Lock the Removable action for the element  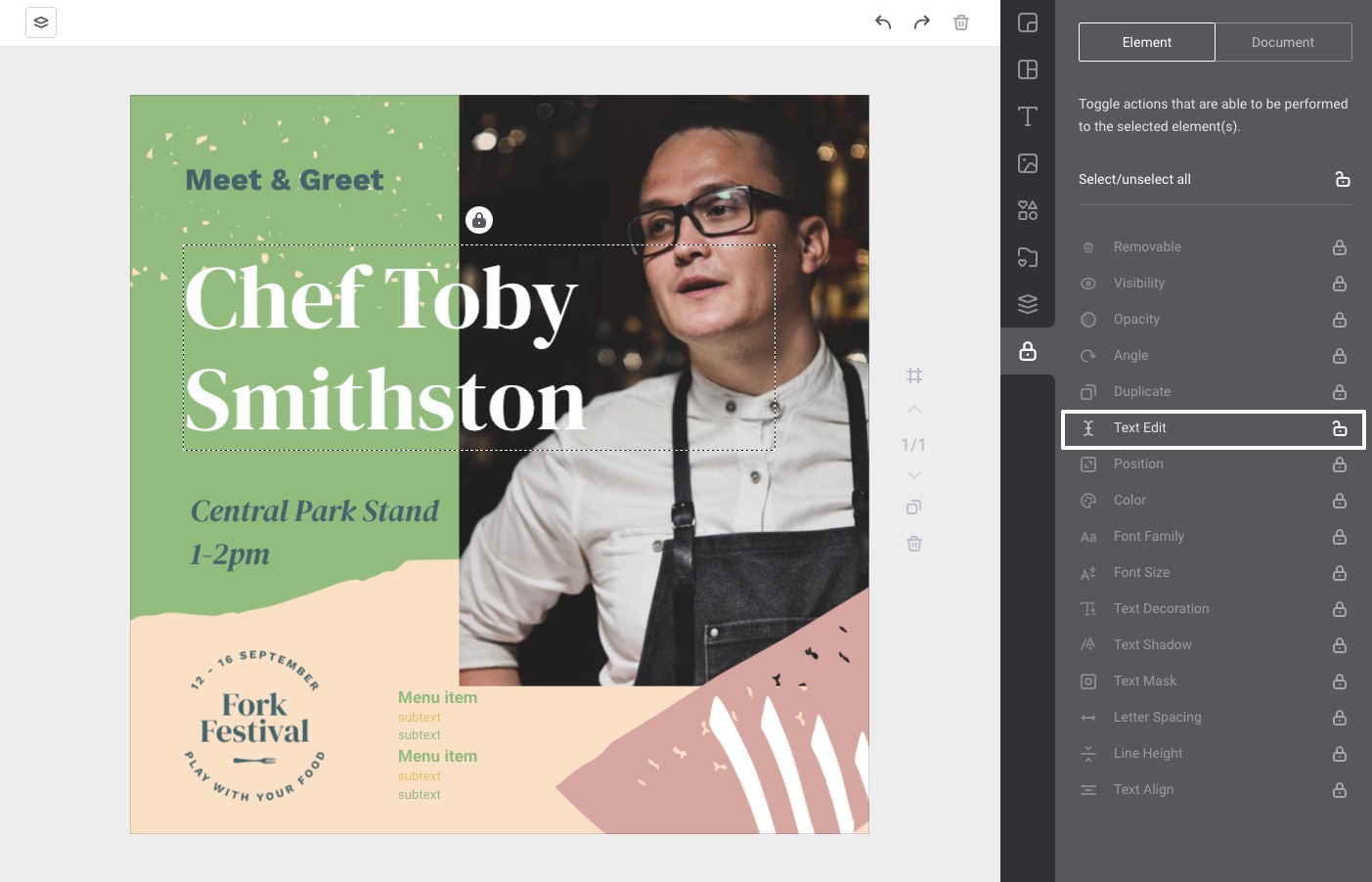coord(1340,247)
